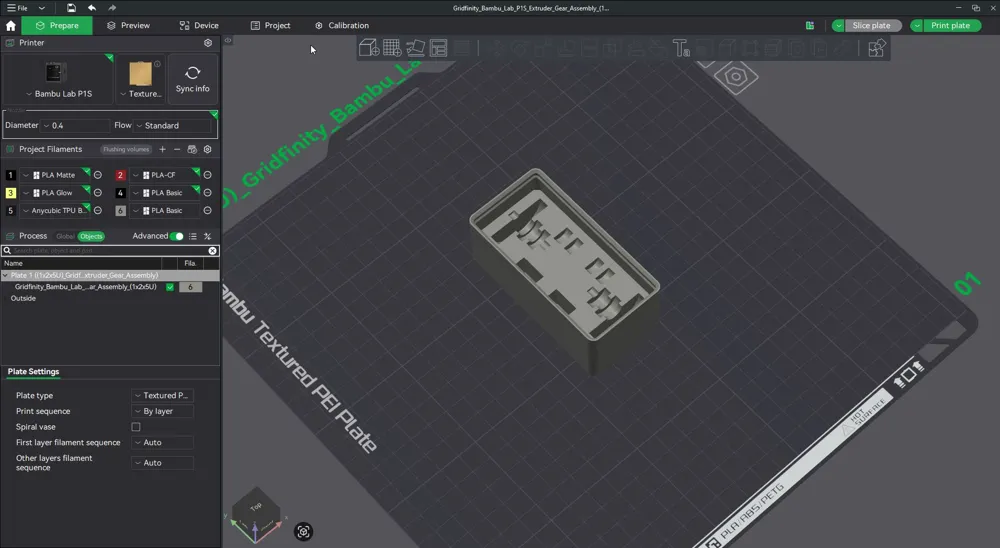
Task: Open the Print sequence dropdown
Action: tap(162, 411)
